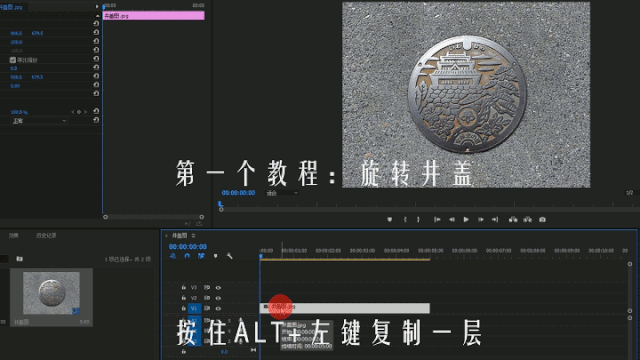Open the 适合 zoom level dropdown
Viewport: 640px width, 360px height.
pyautogui.click(x=282, y=193)
